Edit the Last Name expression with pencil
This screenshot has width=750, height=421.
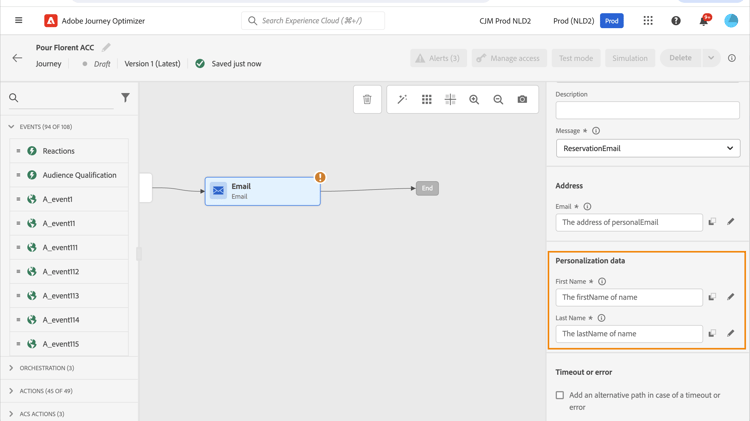point(730,333)
